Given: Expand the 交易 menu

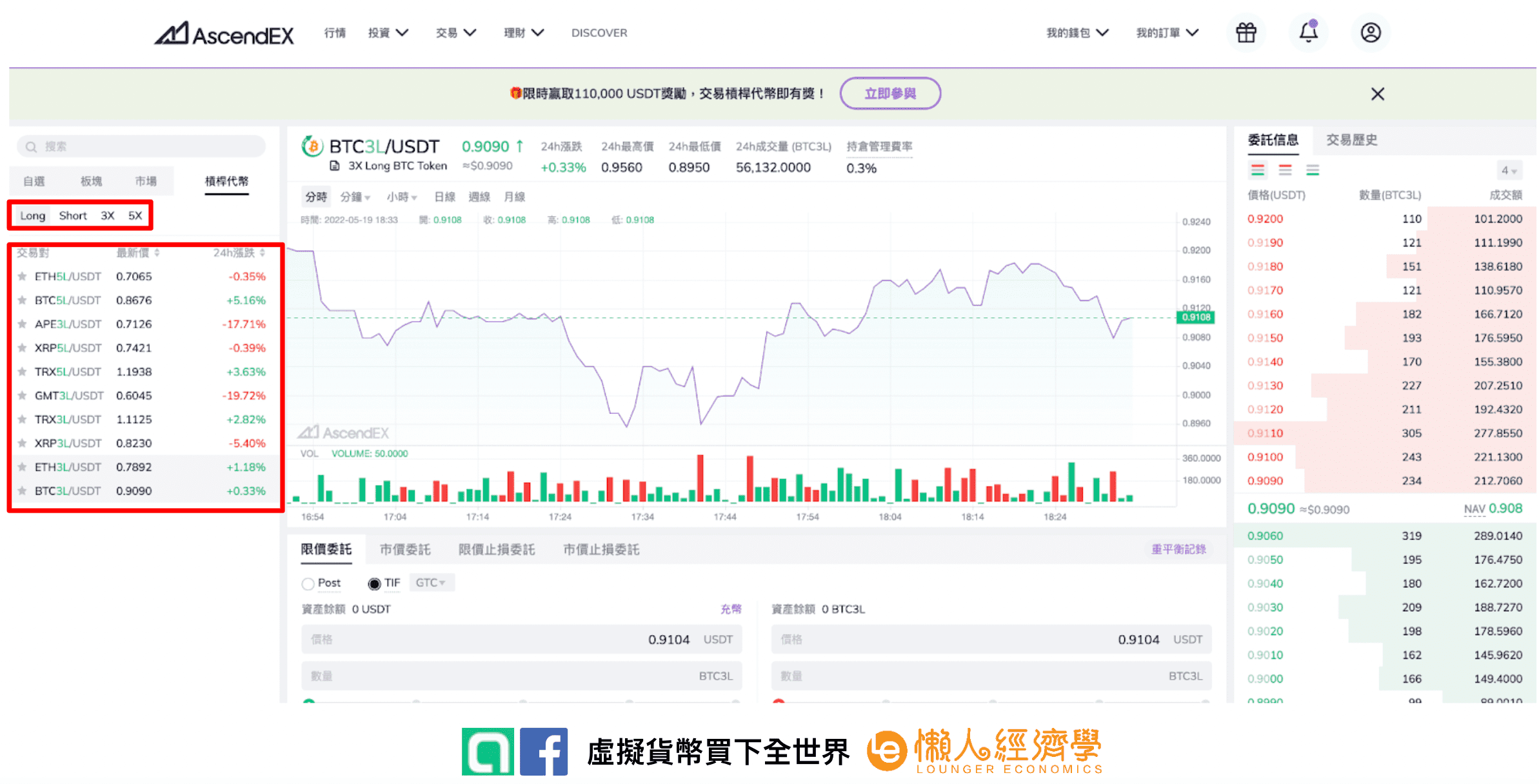Looking at the screenshot, I should coord(456,33).
